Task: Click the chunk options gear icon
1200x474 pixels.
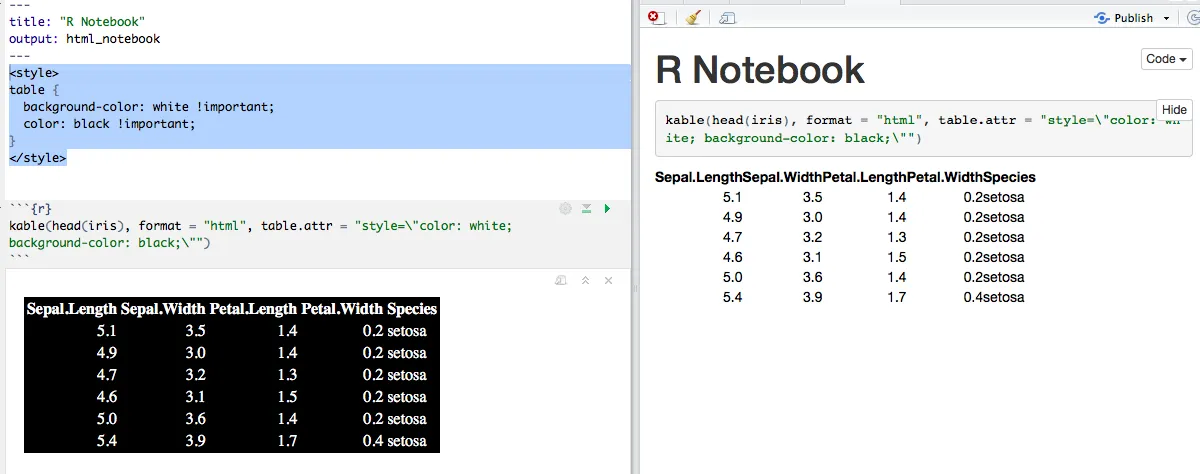Action: (565, 208)
